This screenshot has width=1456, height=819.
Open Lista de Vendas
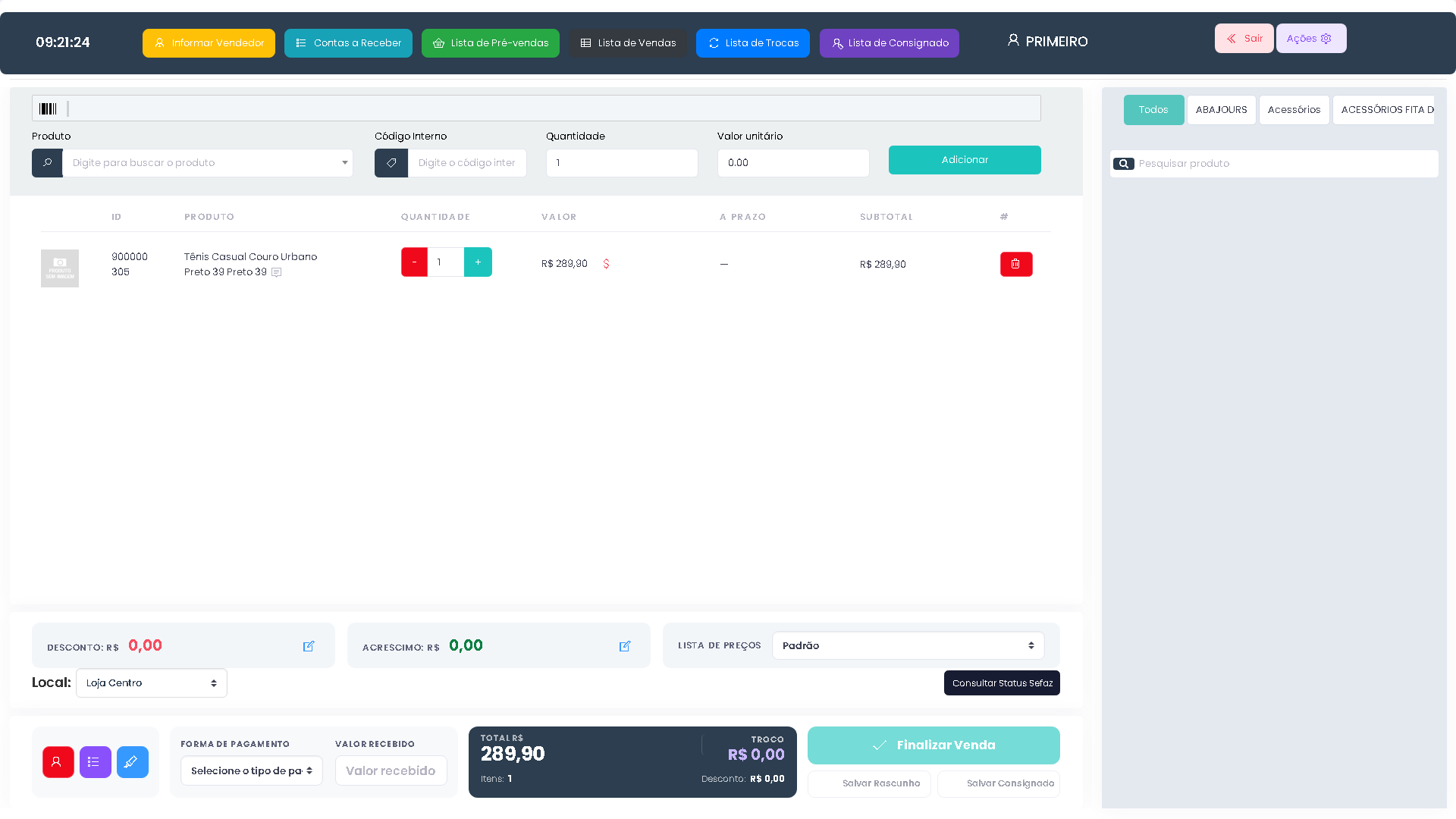[628, 43]
